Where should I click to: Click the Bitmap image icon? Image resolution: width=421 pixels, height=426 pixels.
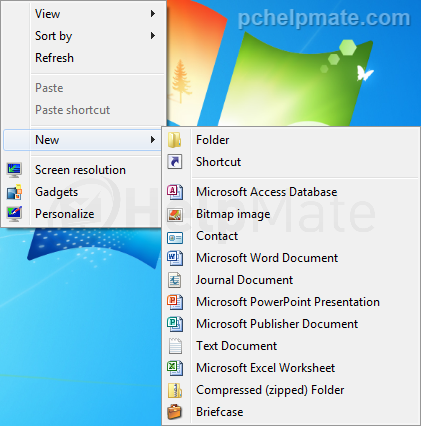pyautogui.click(x=175, y=214)
